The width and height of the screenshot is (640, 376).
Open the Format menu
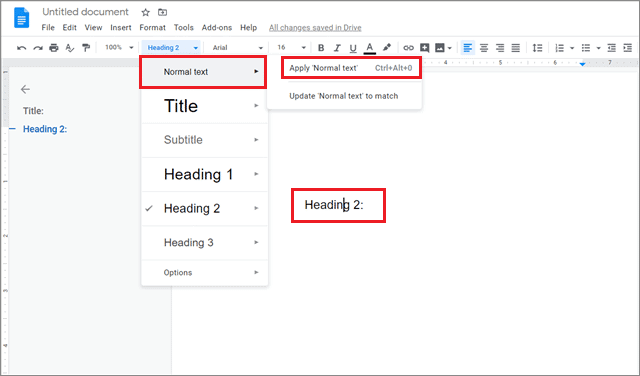click(x=152, y=28)
